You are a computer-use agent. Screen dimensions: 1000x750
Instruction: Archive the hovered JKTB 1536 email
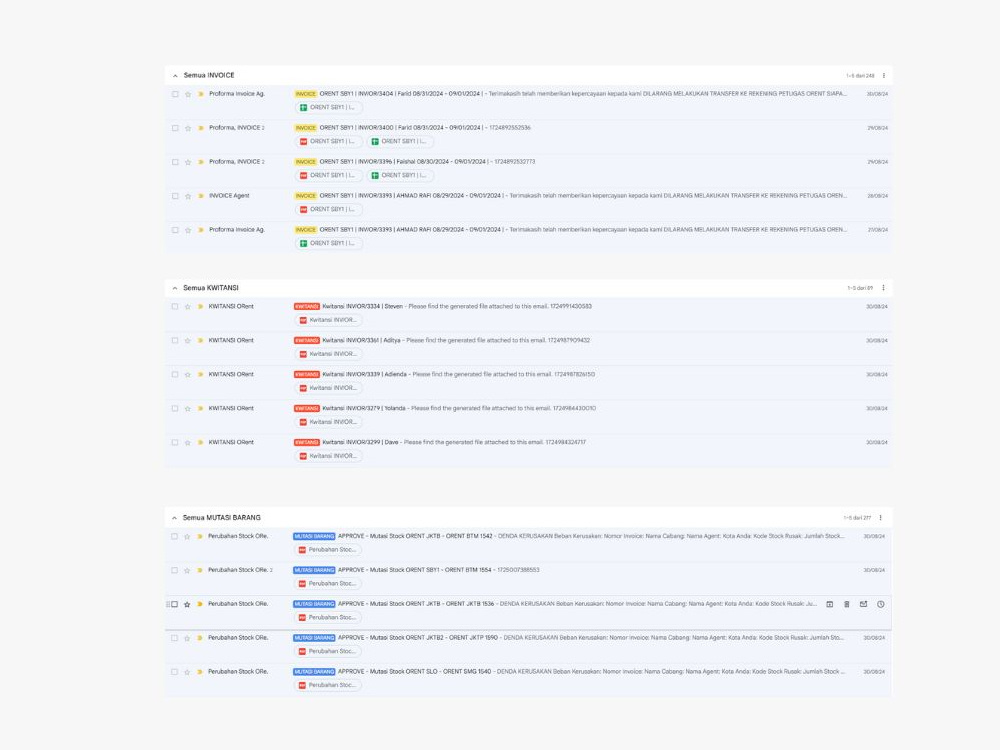[x=830, y=604]
